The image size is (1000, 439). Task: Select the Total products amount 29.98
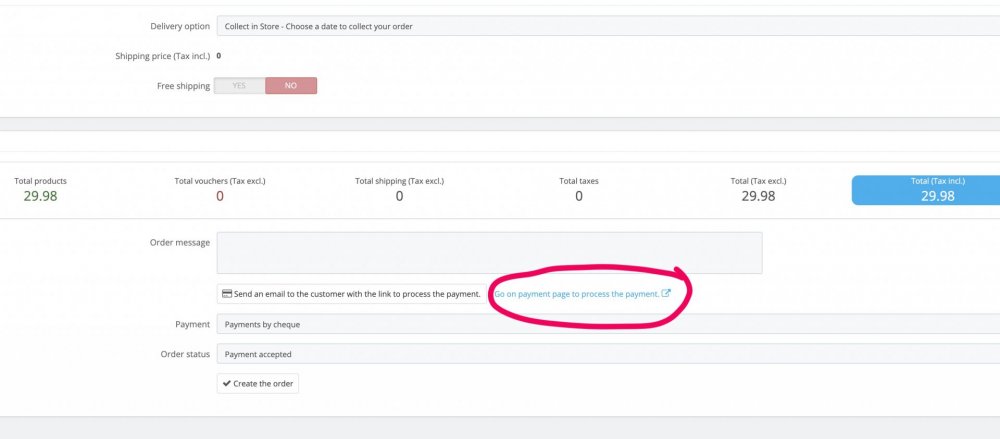point(41,196)
